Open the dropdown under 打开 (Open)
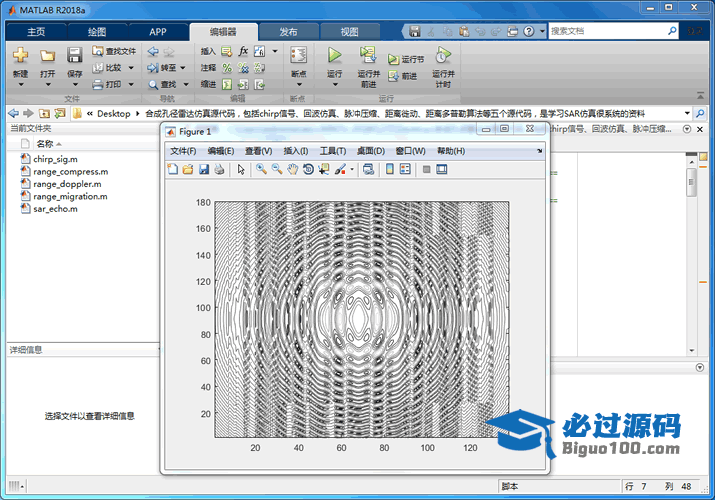 [x=48, y=84]
